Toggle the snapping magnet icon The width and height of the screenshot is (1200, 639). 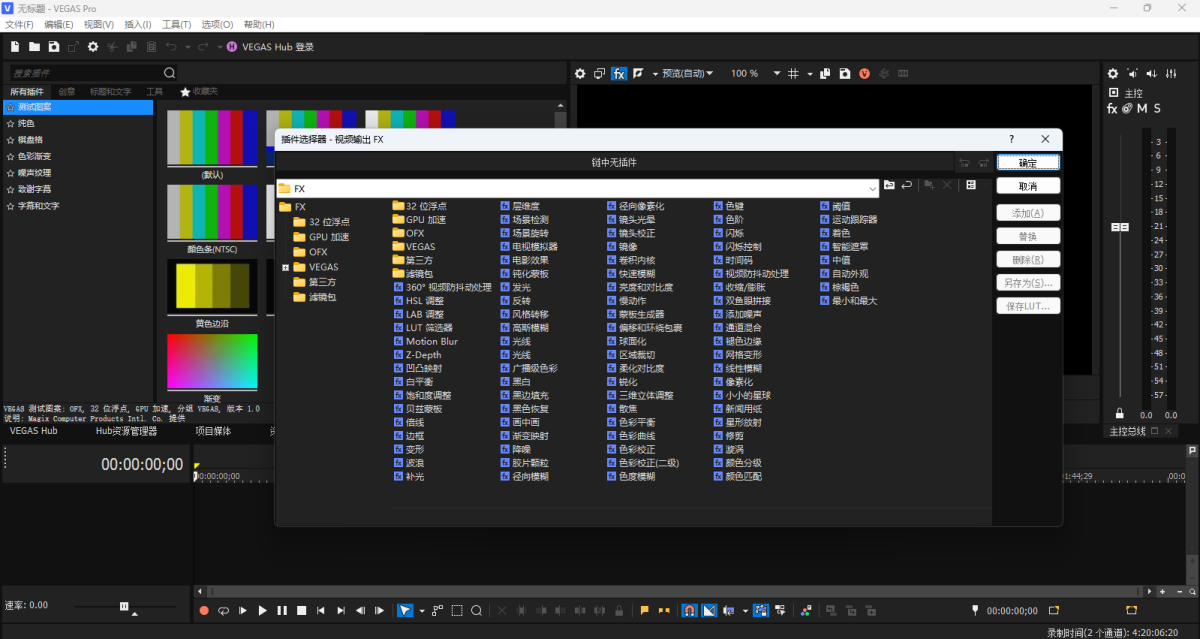click(x=689, y=610)
